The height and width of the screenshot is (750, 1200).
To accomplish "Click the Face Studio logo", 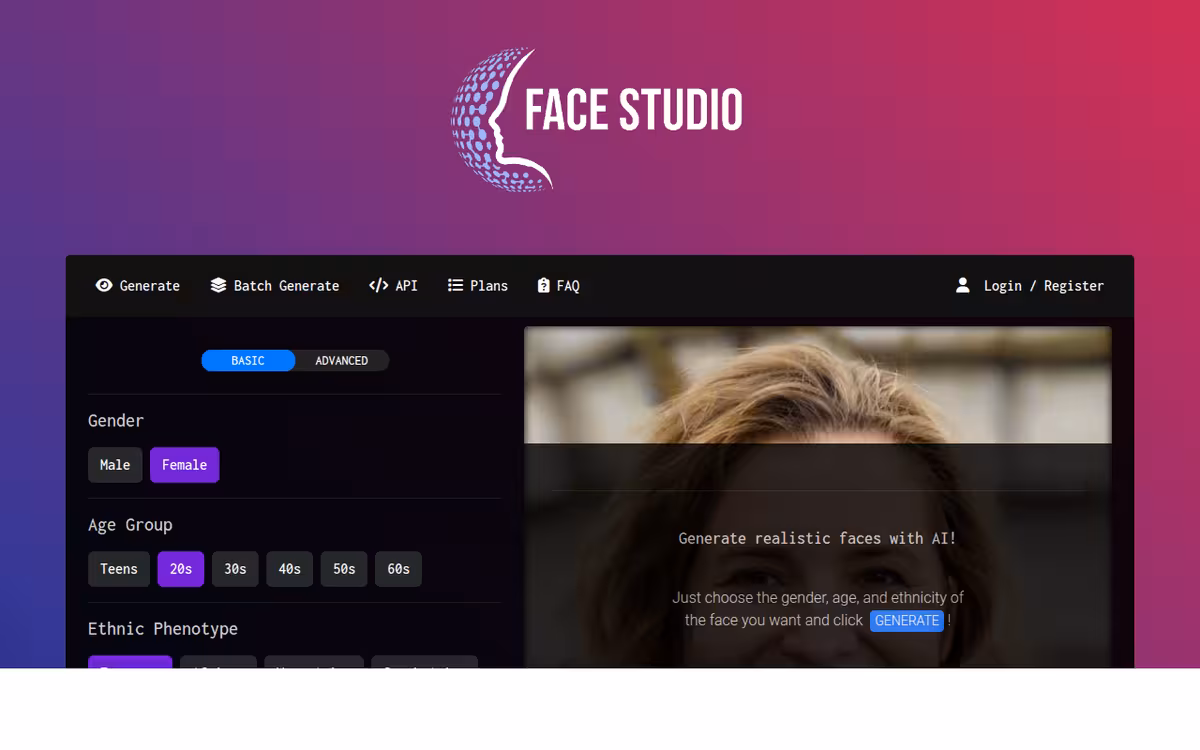I will [x=597, y=119].
